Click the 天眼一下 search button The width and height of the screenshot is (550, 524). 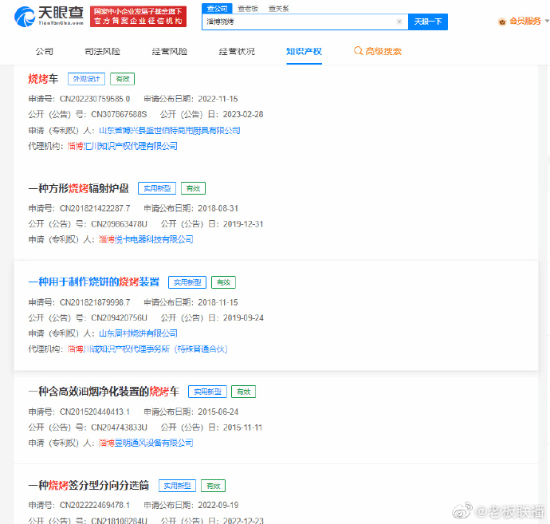(x=428, y=22)
